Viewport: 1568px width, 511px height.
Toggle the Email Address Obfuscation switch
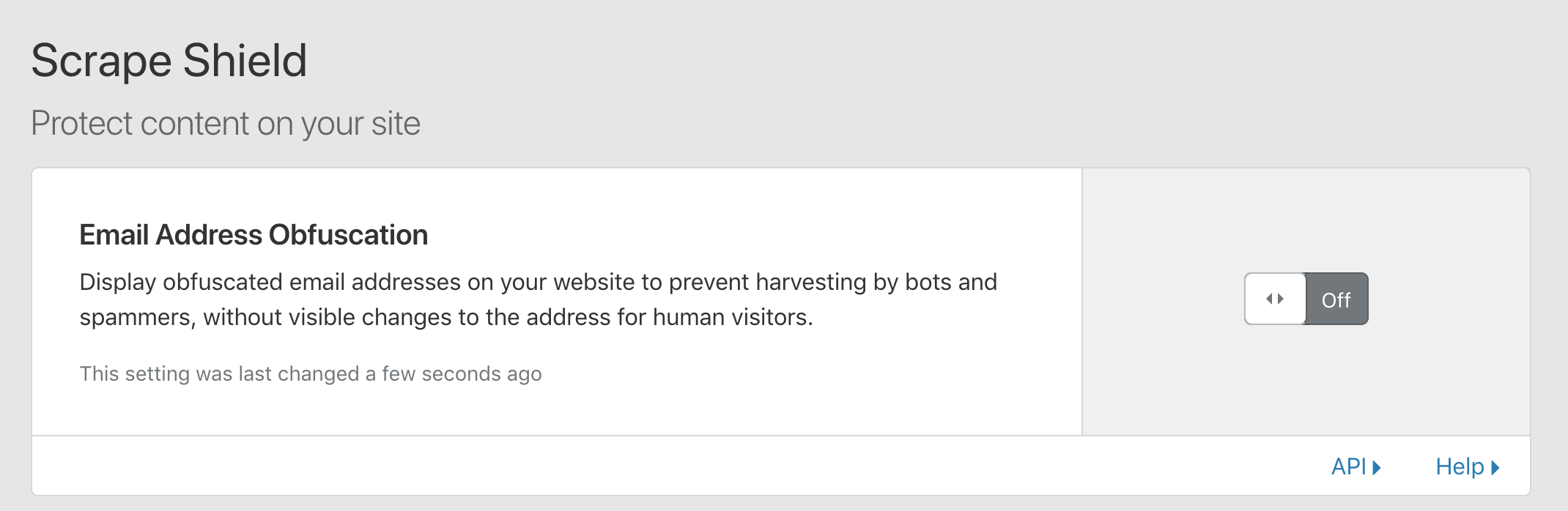pos(1306,299)
